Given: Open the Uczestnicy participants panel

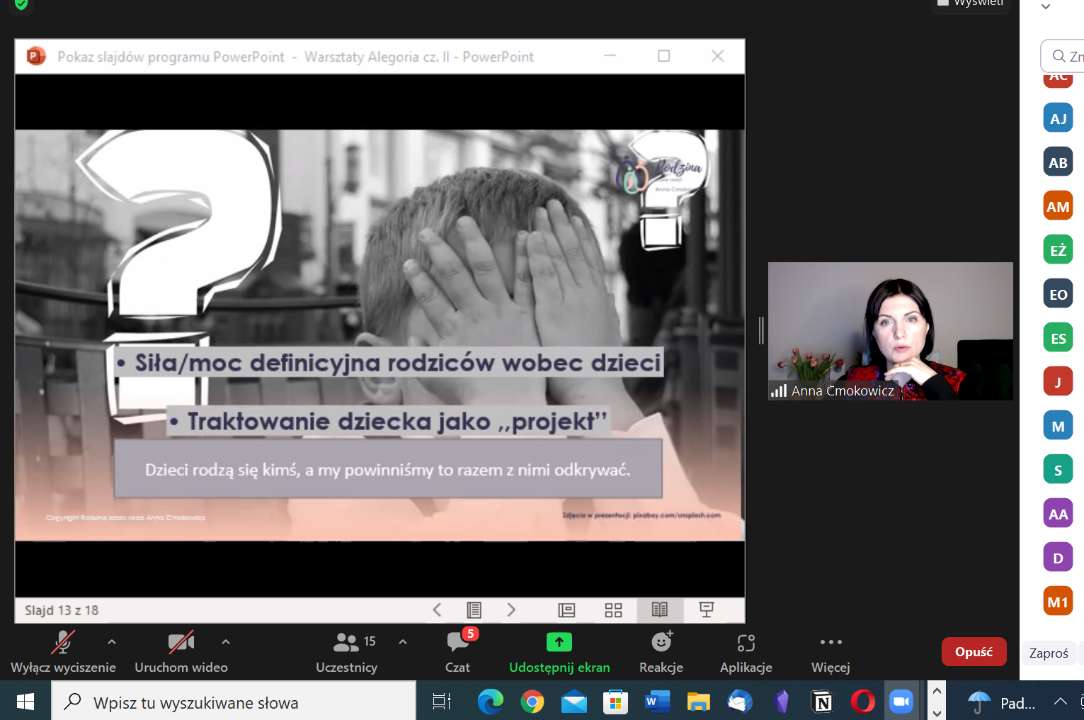Looking at the screenshot, I should click(346, 643).
